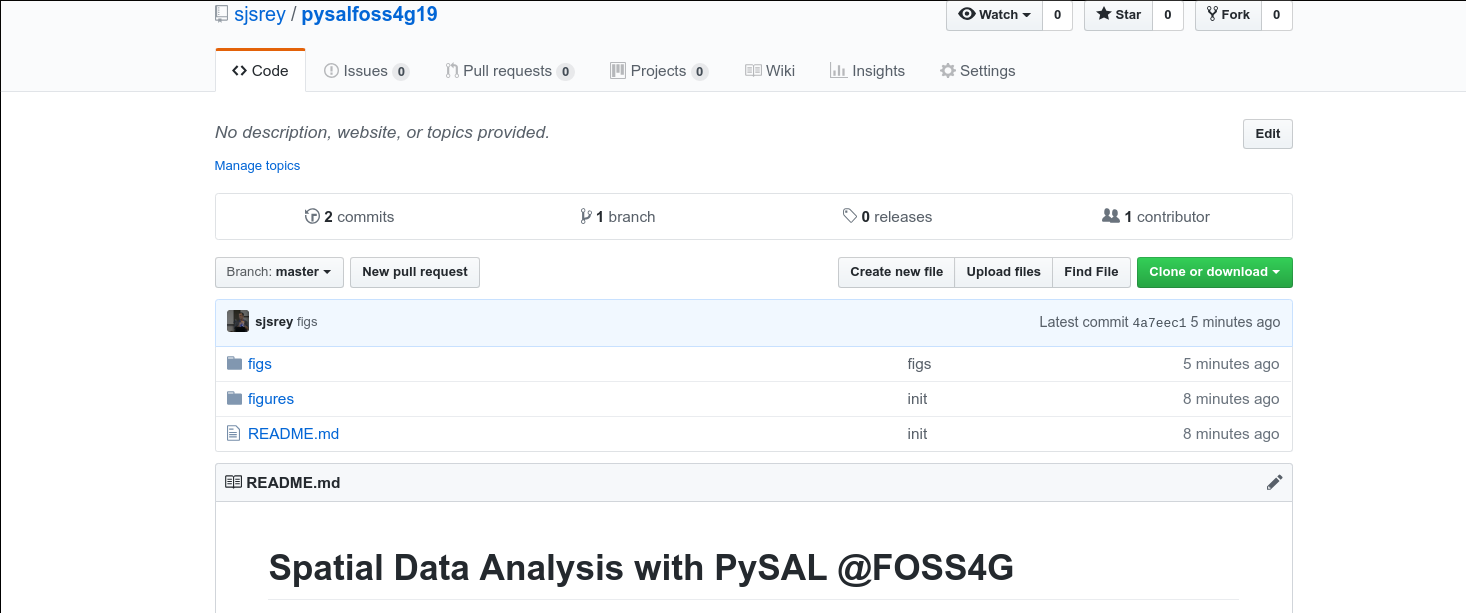Click the "5 minutes ago" timestamp in figs row

pos(1231,364)
